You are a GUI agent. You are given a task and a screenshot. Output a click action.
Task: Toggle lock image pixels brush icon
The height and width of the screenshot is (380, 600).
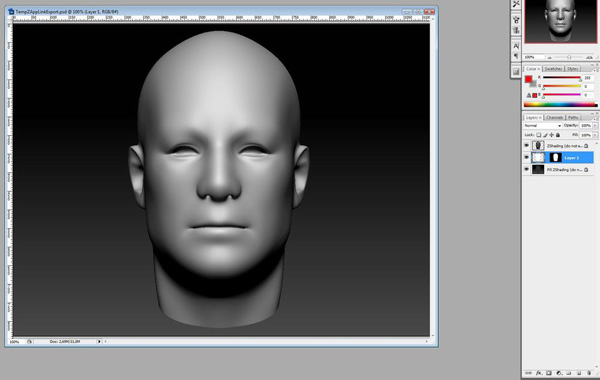point(545,135)
